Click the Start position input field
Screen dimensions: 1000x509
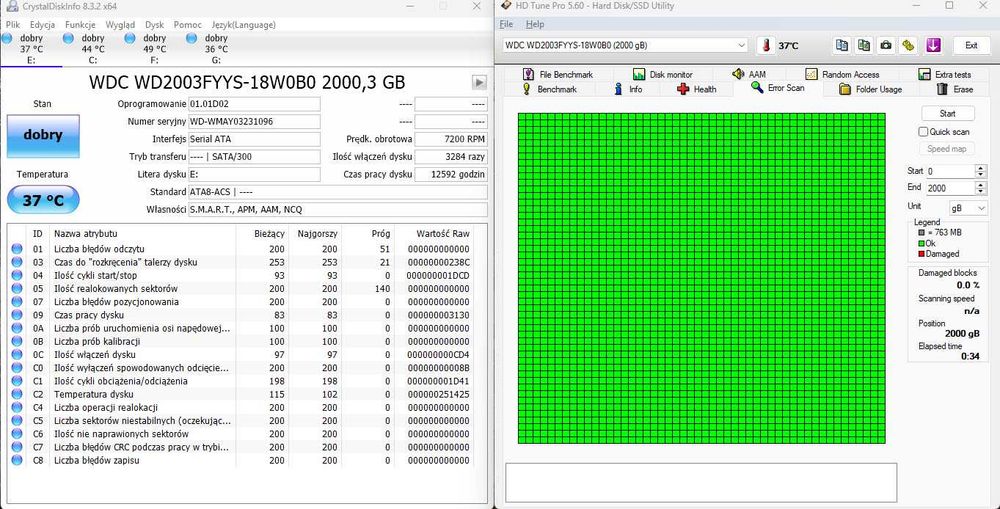(x=950, y=171)
